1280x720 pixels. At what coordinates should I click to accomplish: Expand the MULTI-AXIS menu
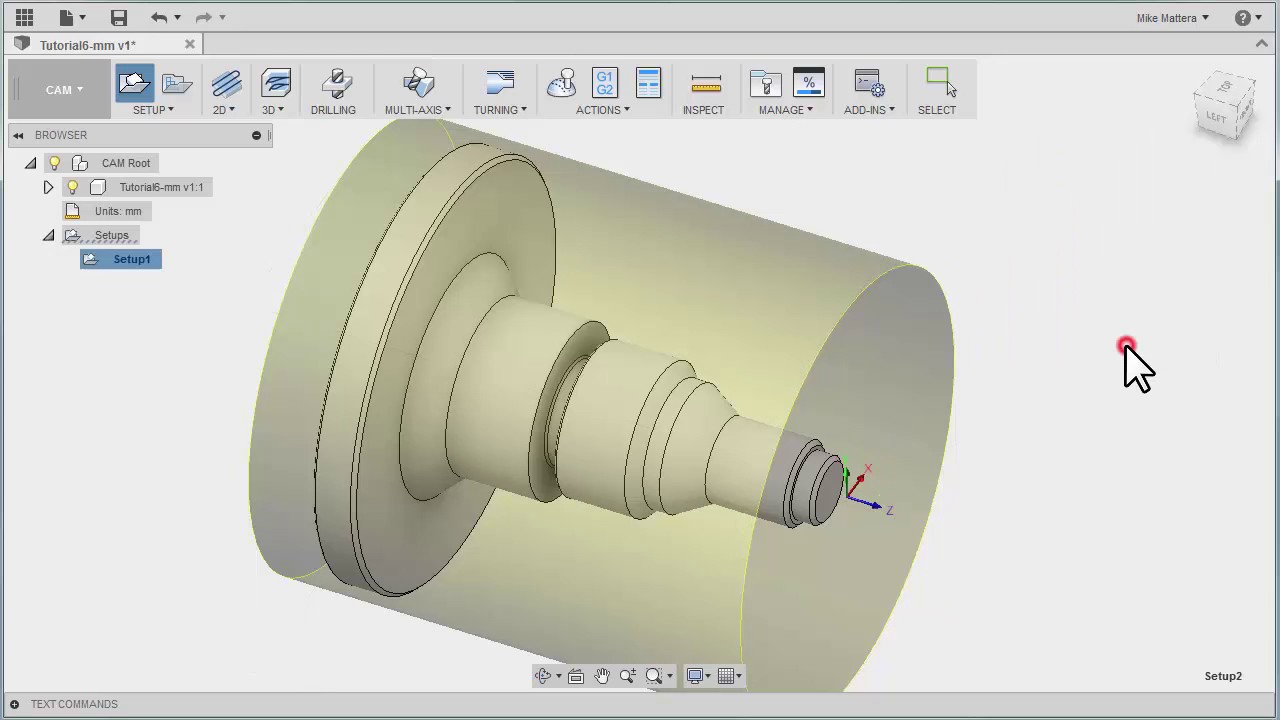pyautogui.click(x=418, y=110)
